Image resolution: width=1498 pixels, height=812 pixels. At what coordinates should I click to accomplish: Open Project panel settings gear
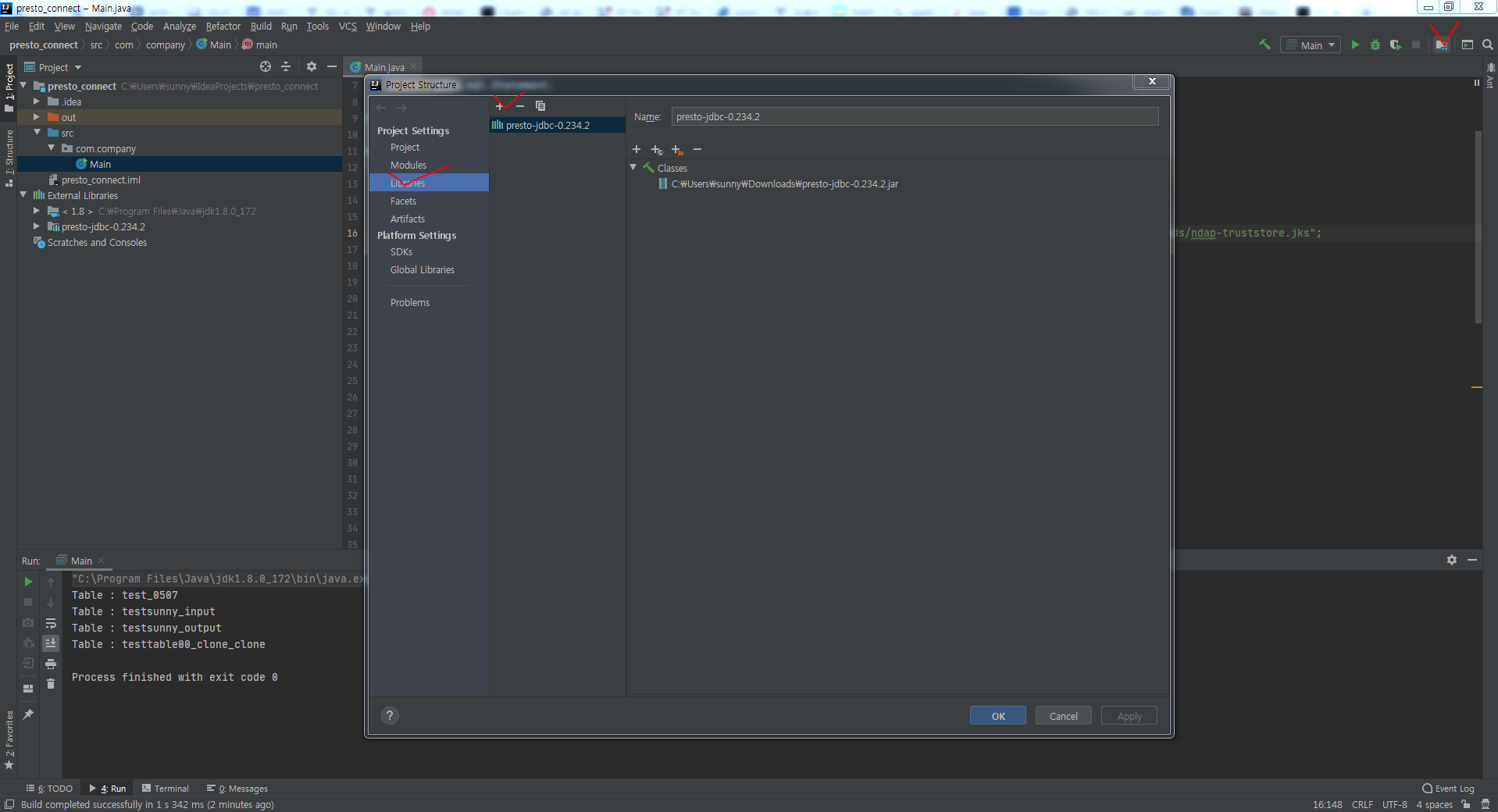(312, 67)
